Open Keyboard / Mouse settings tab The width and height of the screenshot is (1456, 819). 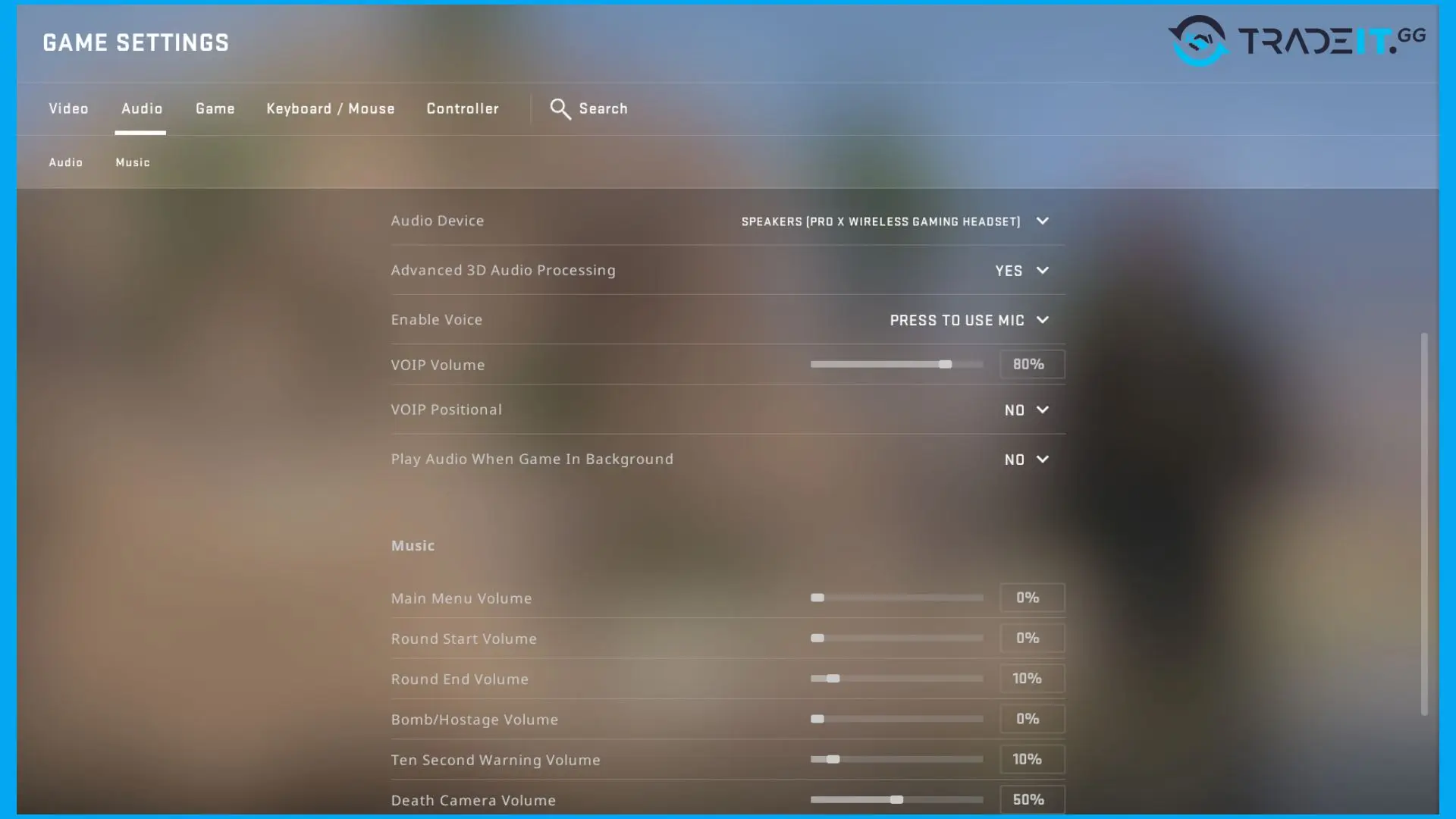click(331, 108)
